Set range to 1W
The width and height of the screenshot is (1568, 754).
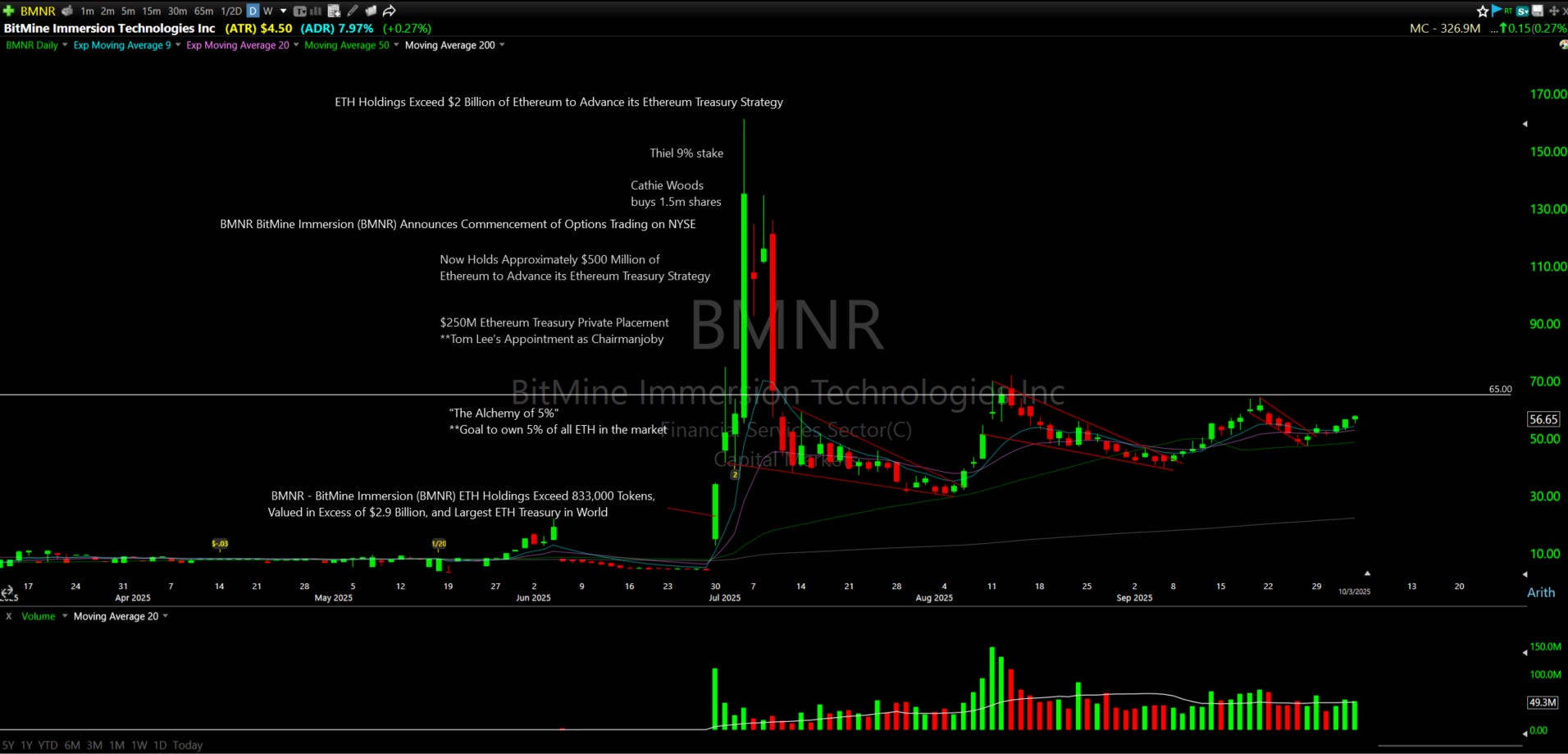pos(139,745)
